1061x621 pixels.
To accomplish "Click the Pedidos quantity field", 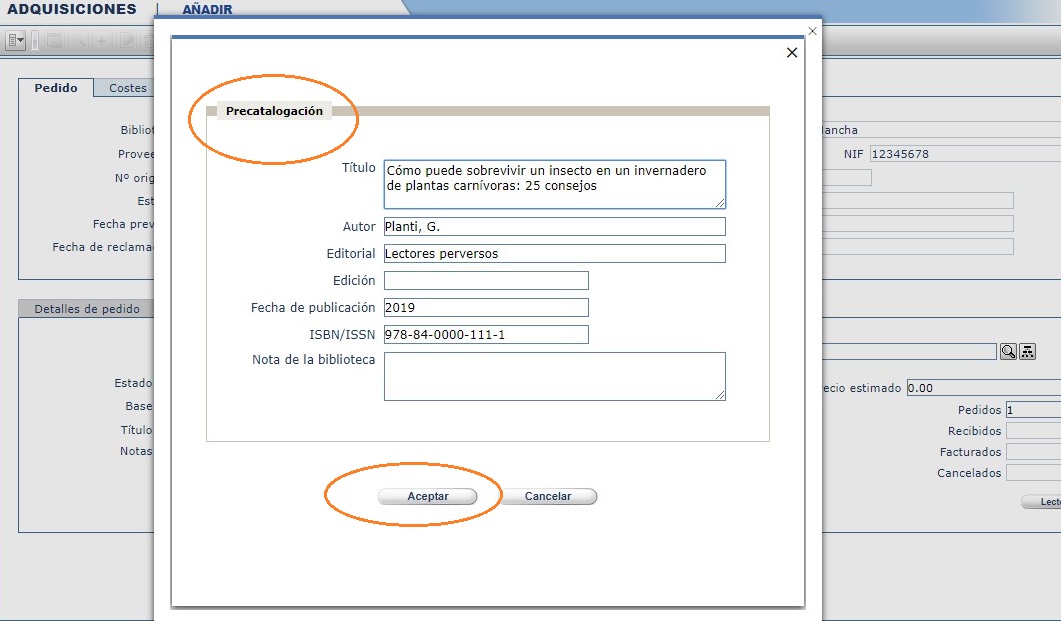I will point(1032,410).
